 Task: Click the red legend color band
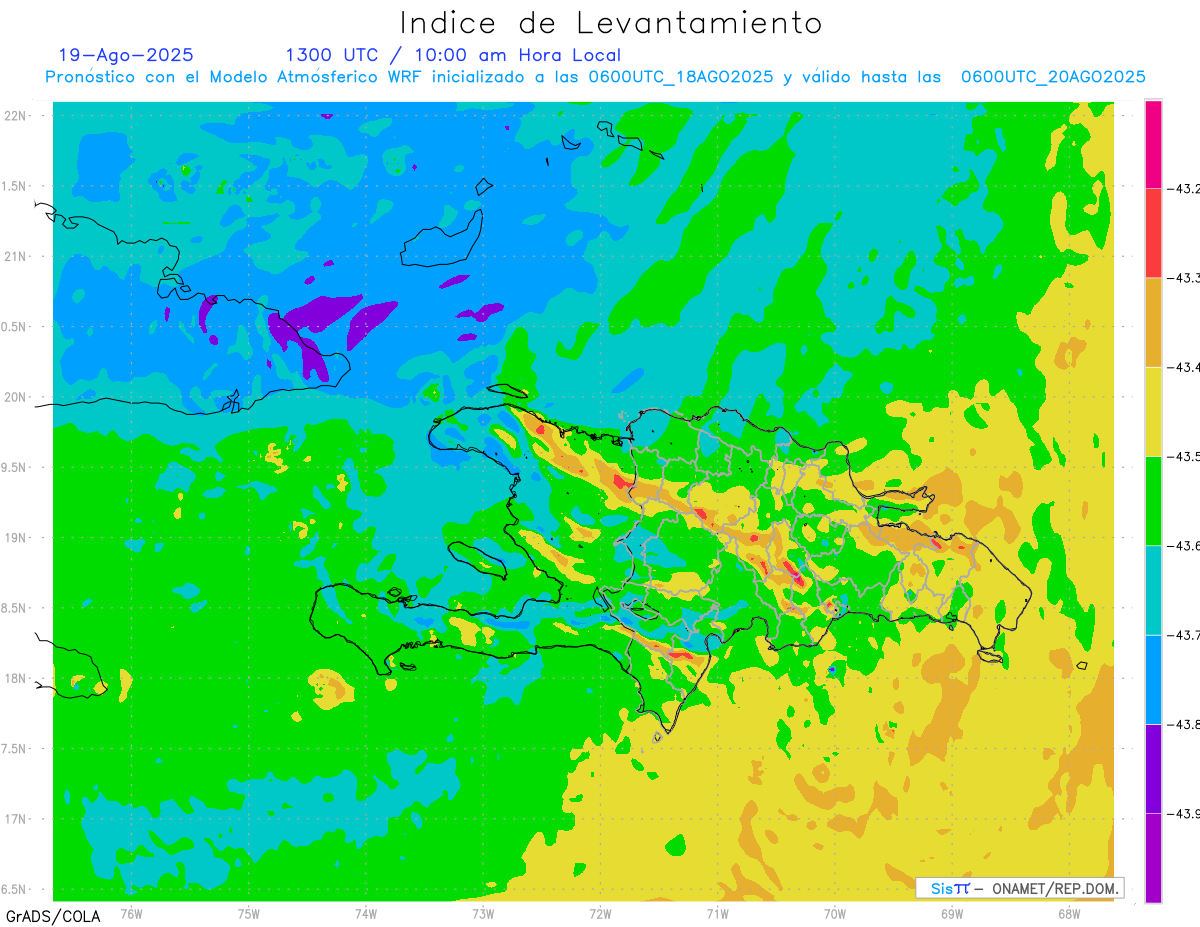[x=1153, y=233]
